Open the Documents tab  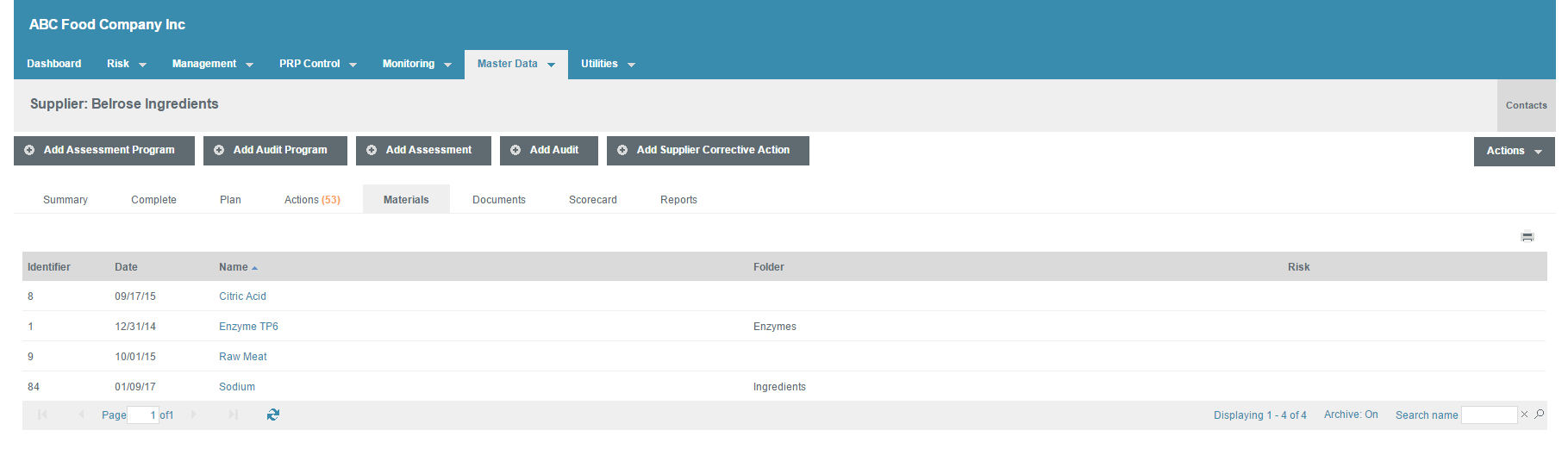[x=499, y=200]
